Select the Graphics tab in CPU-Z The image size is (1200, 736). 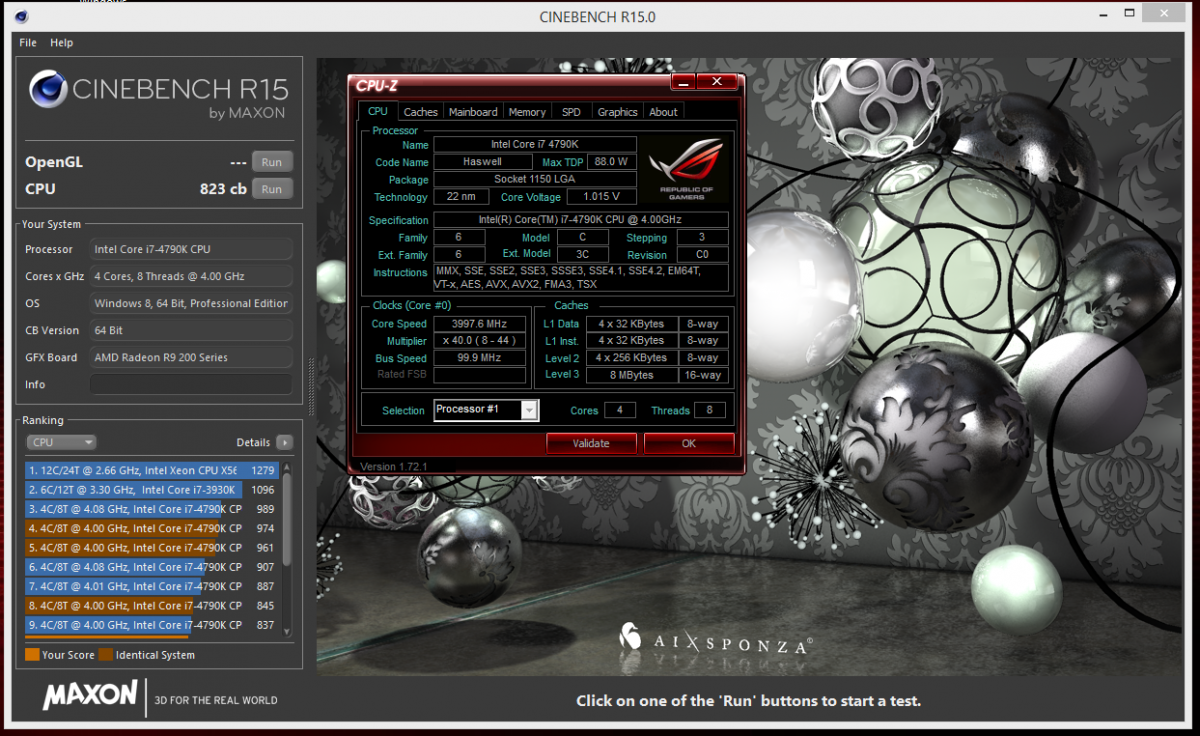point(617,112)
